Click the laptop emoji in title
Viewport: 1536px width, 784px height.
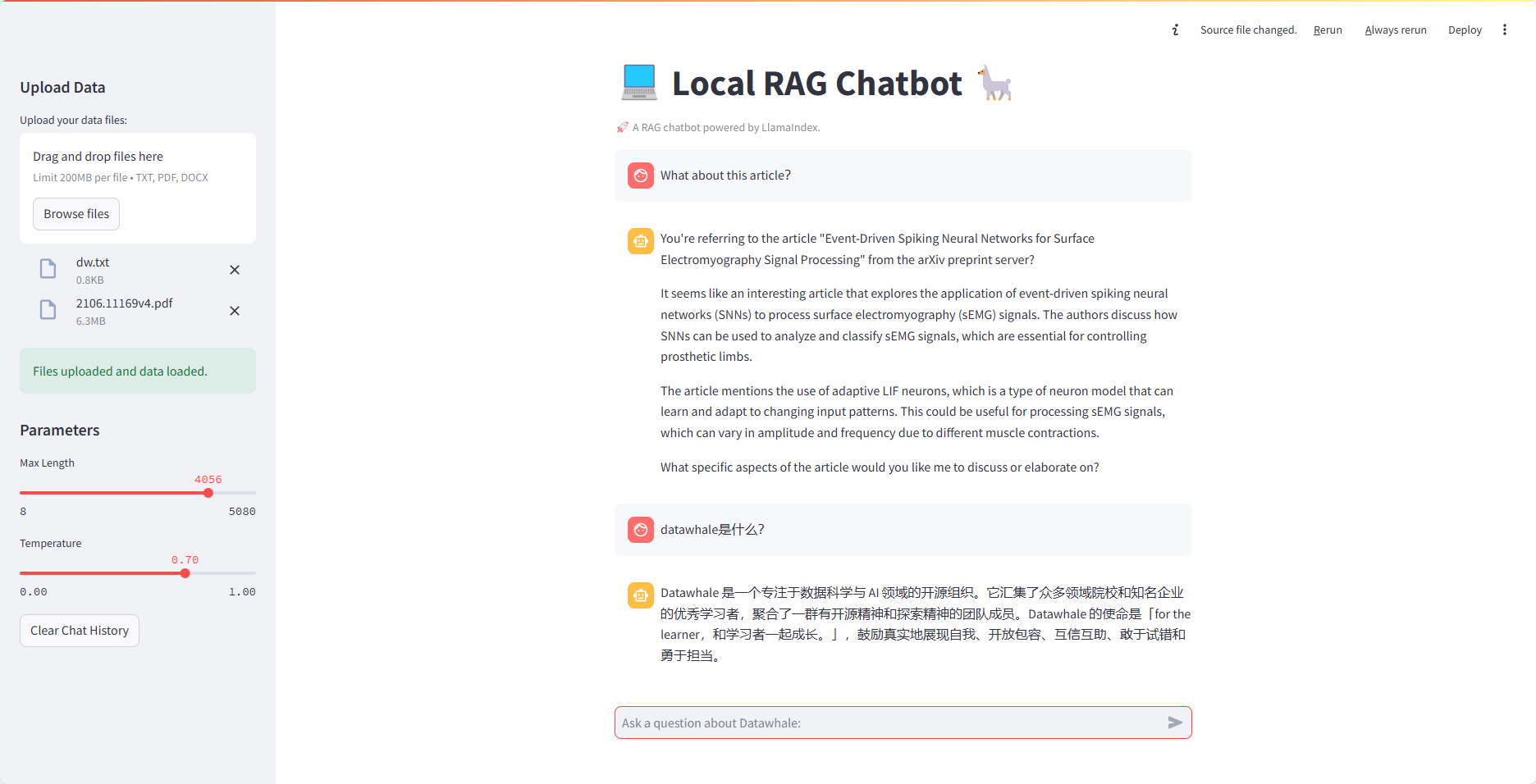[639, 83]
